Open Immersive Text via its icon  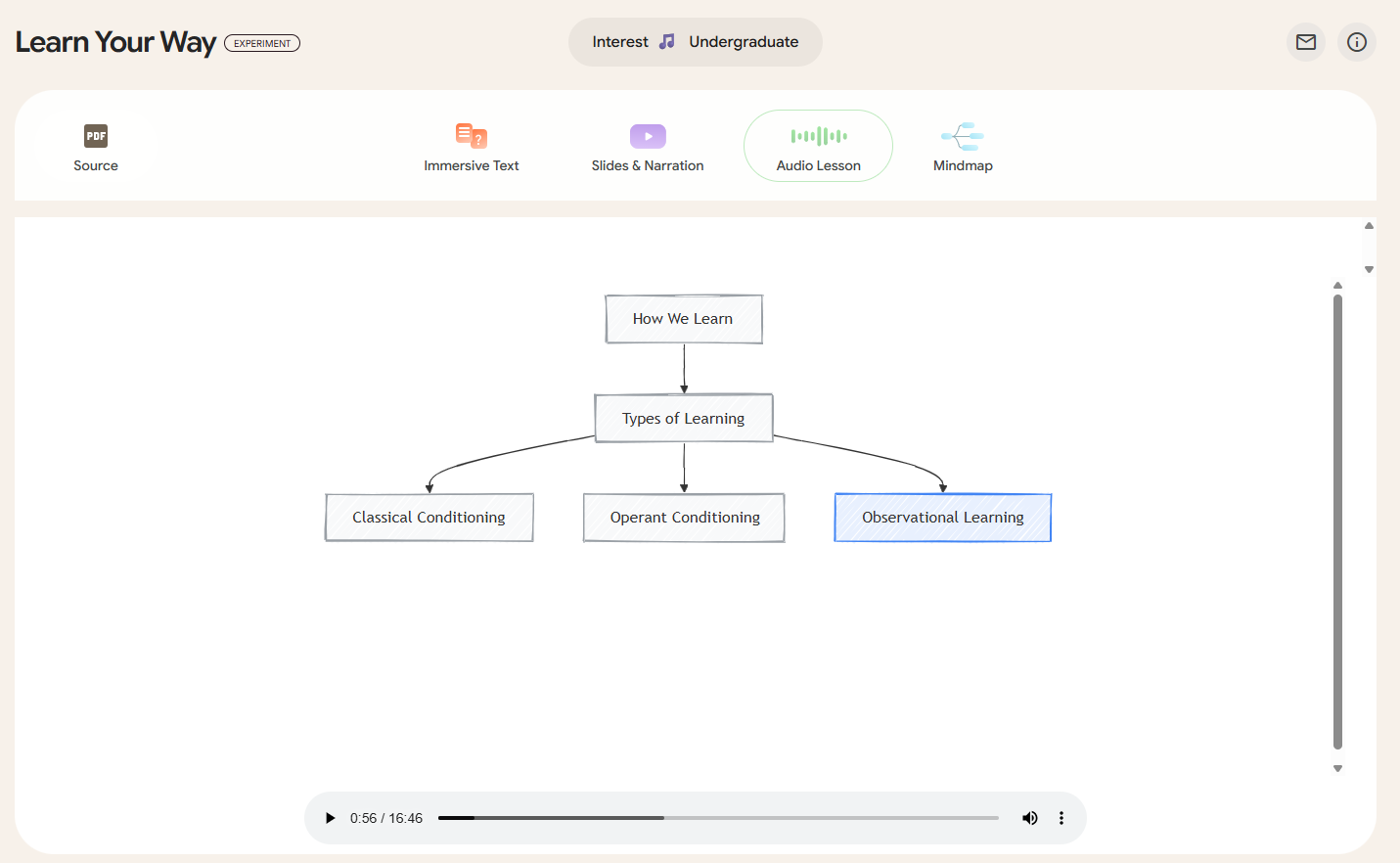471,136
